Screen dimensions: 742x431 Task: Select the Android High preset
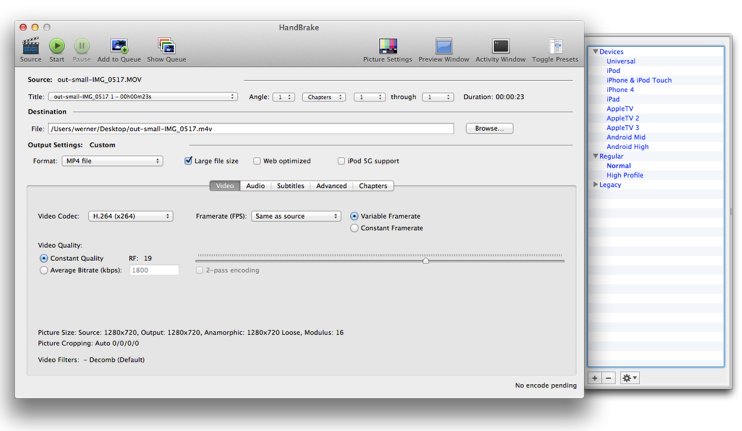coord(627,146)
